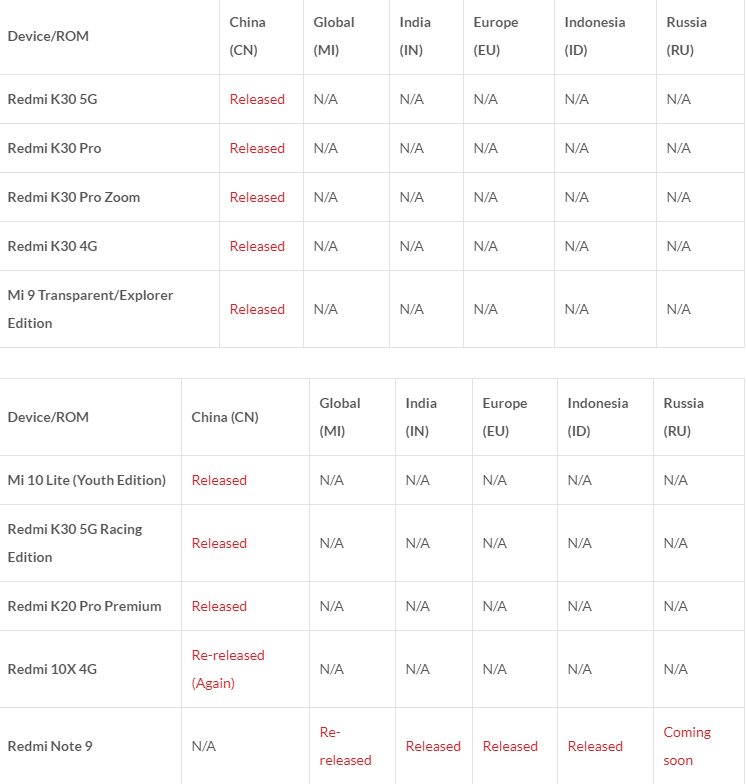
Task: Open Released link for Mi 9 Transparent/Explorer Edition
Action: (x=257, y=309)
